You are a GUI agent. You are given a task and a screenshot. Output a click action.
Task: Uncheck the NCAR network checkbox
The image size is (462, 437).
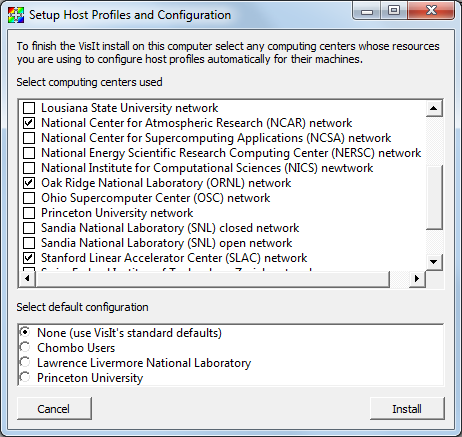tap(29, 123)
